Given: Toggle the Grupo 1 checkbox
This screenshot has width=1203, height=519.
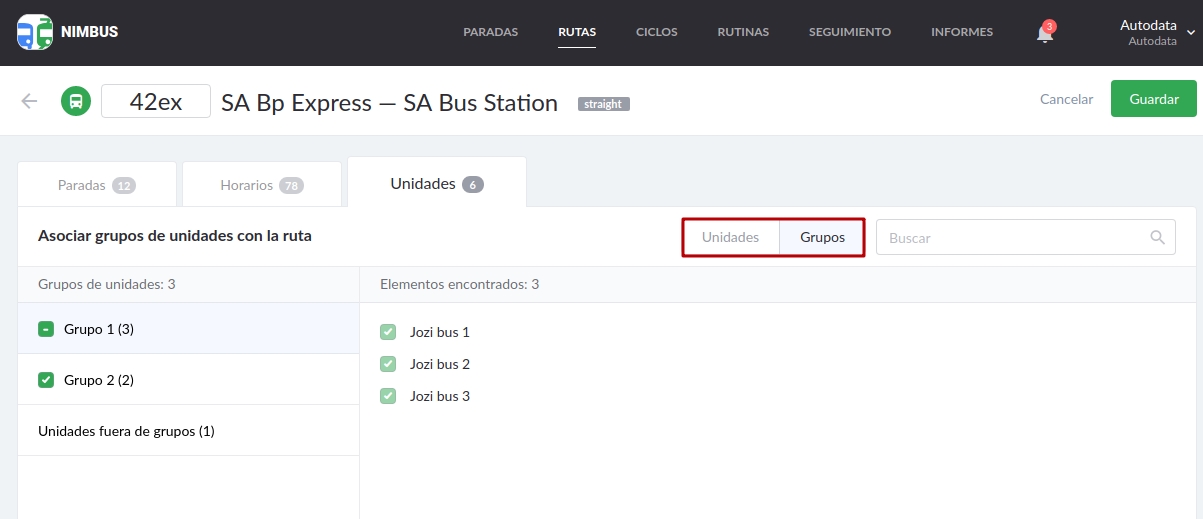Looking at the screenshot, I should [x=45, y=329].
